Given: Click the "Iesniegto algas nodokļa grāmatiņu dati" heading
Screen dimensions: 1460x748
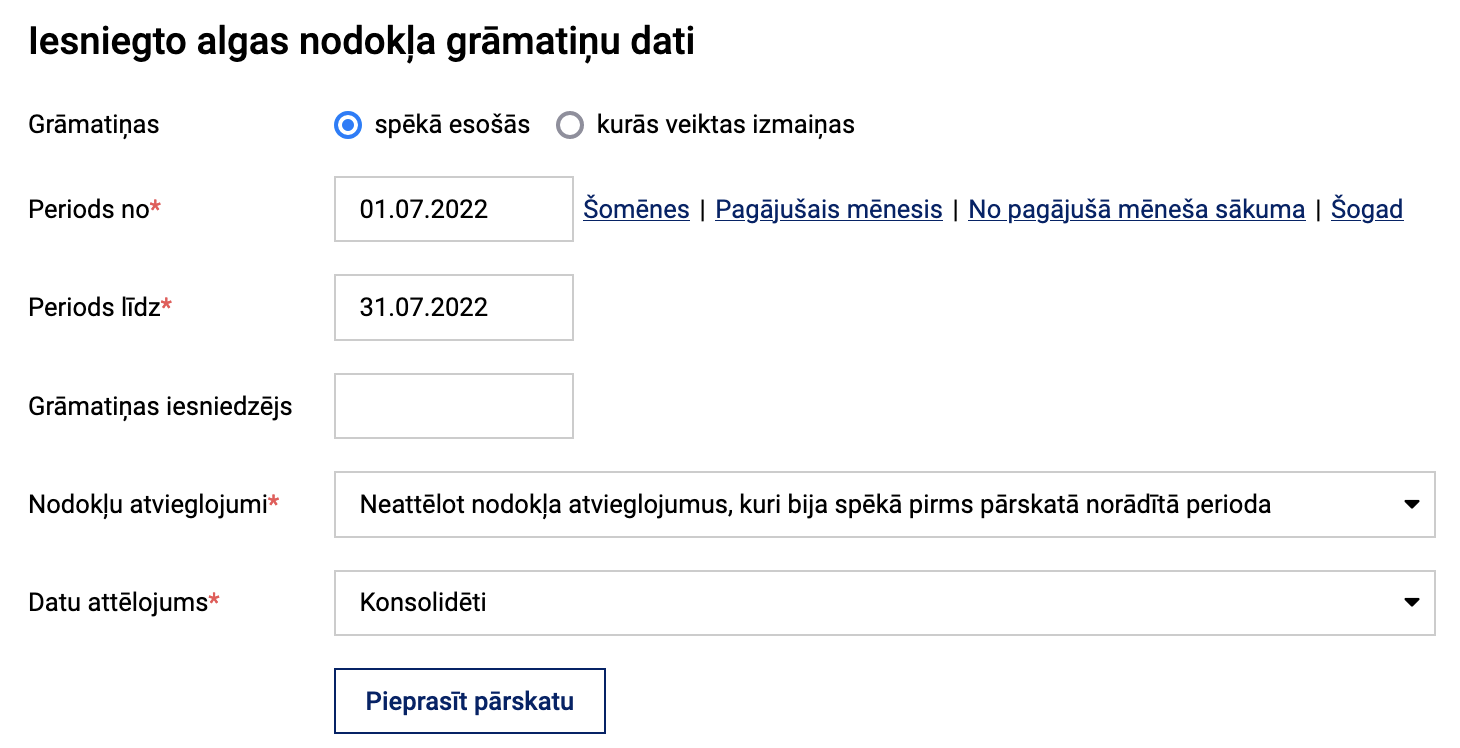Looking at the screenshot, I should 361,43.
